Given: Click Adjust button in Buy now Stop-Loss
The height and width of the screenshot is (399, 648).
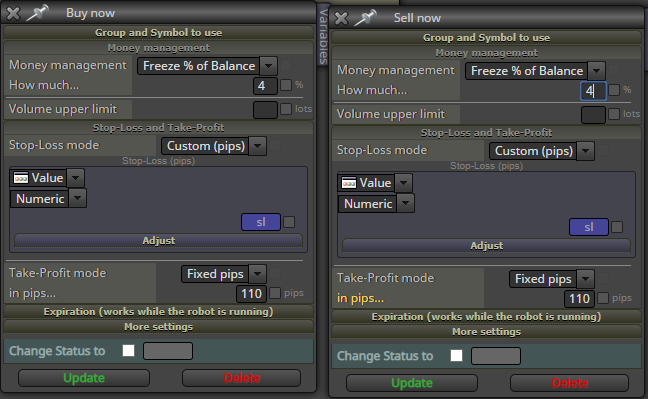Looking at the screenshot, I should click(x=159, y=241).
